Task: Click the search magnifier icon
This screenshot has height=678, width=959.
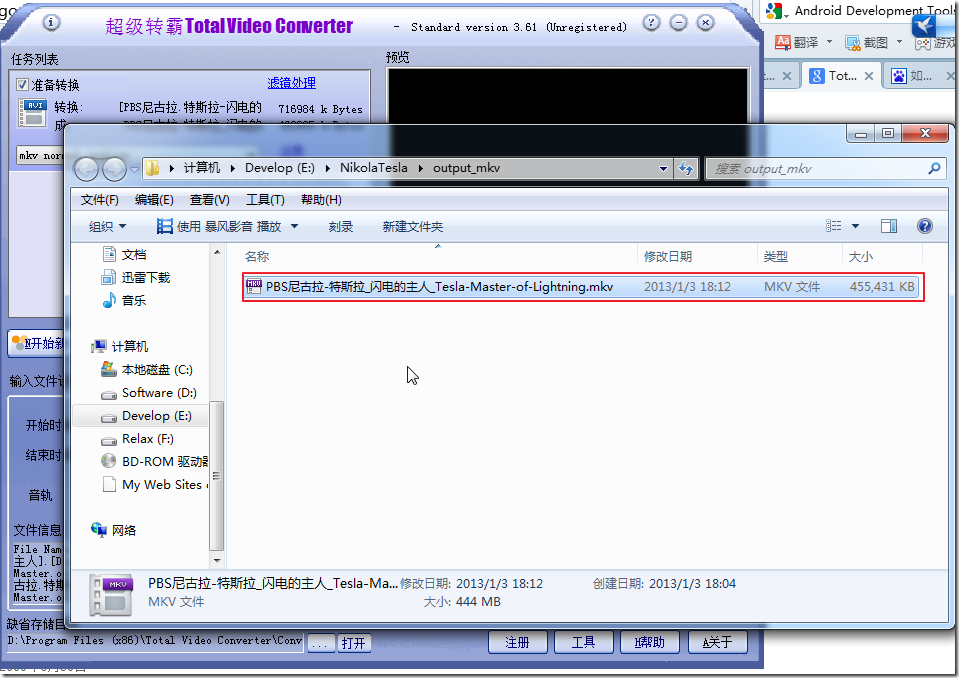Action: (x=934, y=168)
